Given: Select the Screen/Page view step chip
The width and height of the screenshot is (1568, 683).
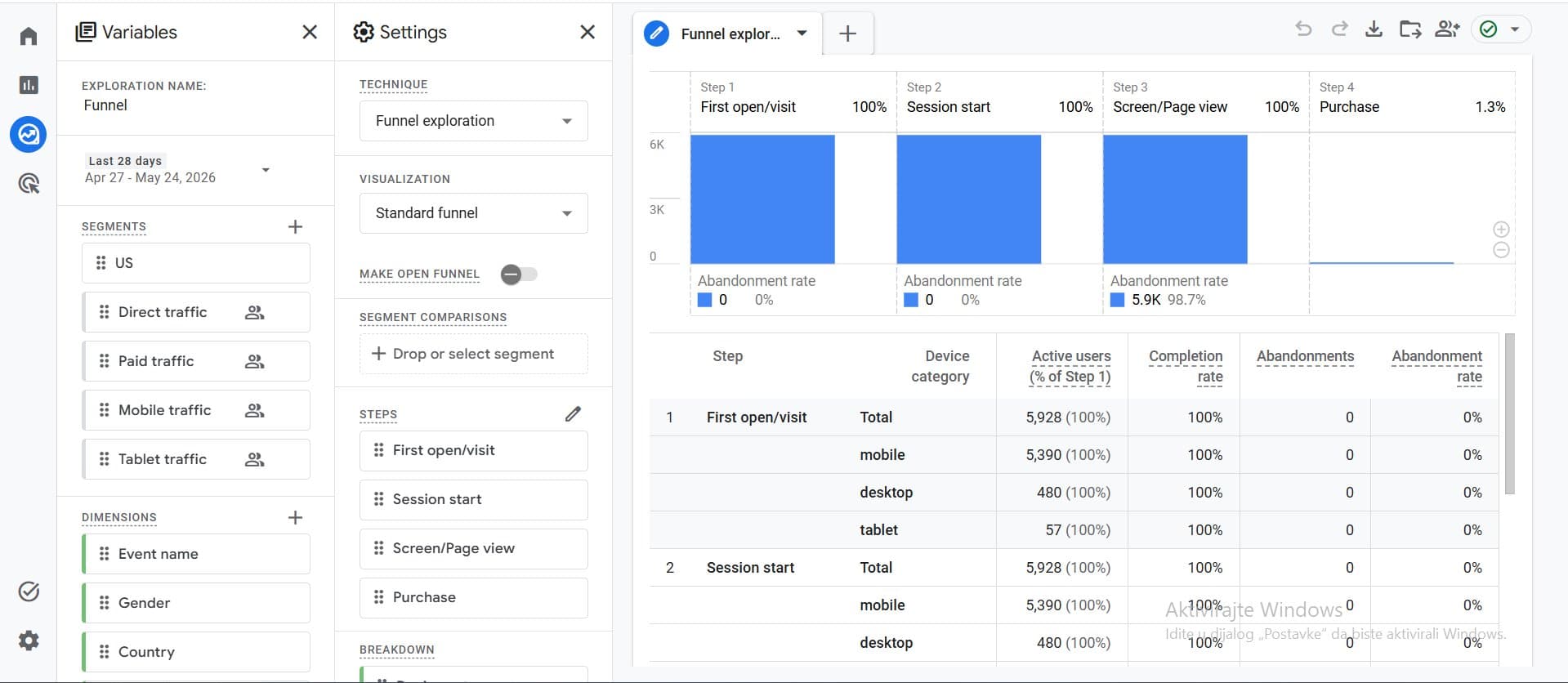Looking at the screenshot, I should tap(474, 548).
